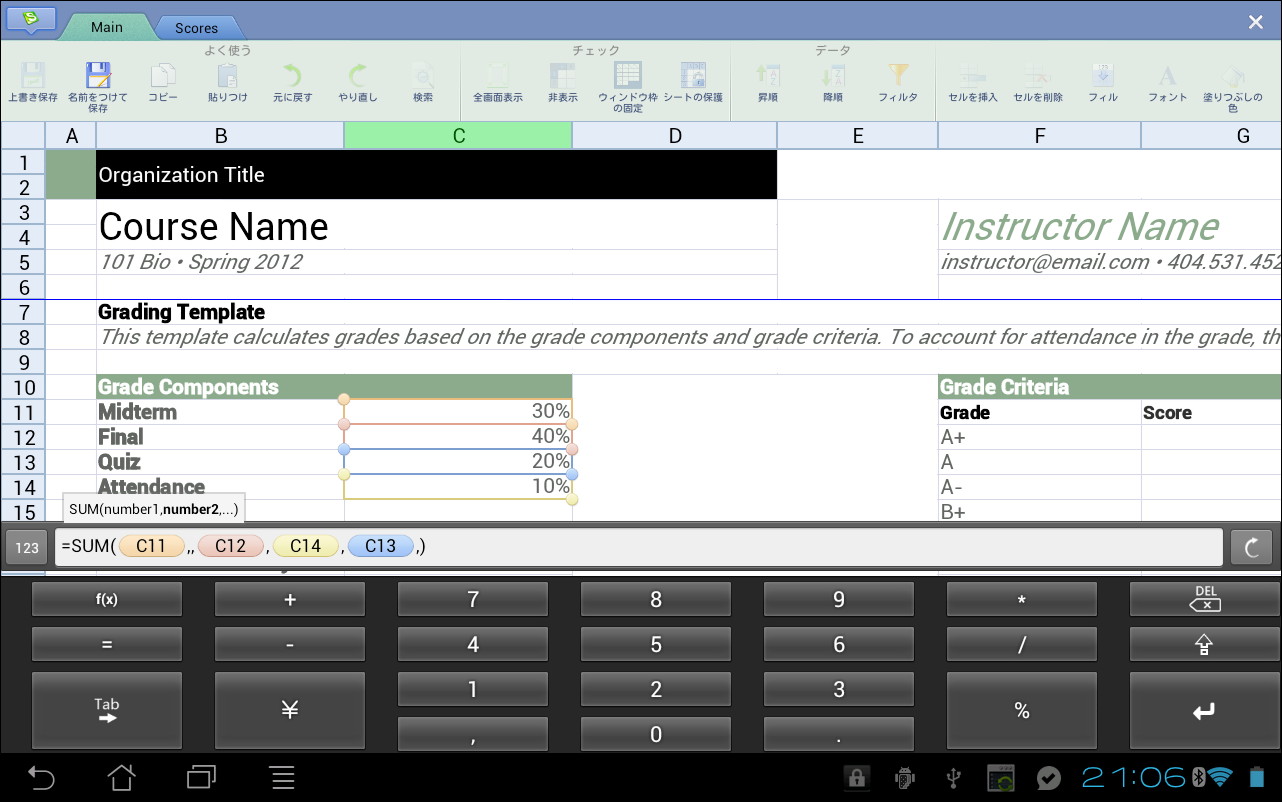Tap the percent key
Screen dimensions: 1282x802
point(1022,710)
